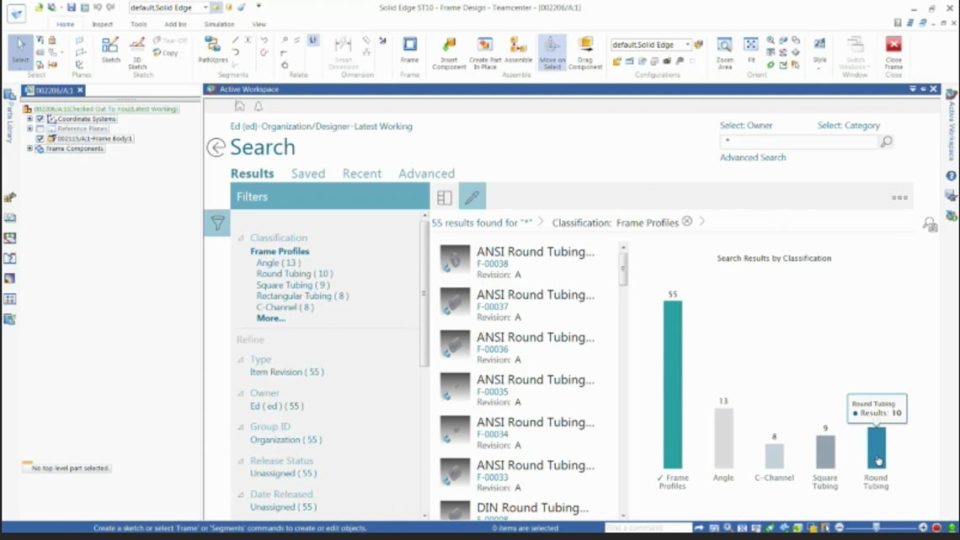This screenshot has height=540, width=960.
Task: Uncheck the Frame Body:1 checkbox
Action: tap(40, 139)
